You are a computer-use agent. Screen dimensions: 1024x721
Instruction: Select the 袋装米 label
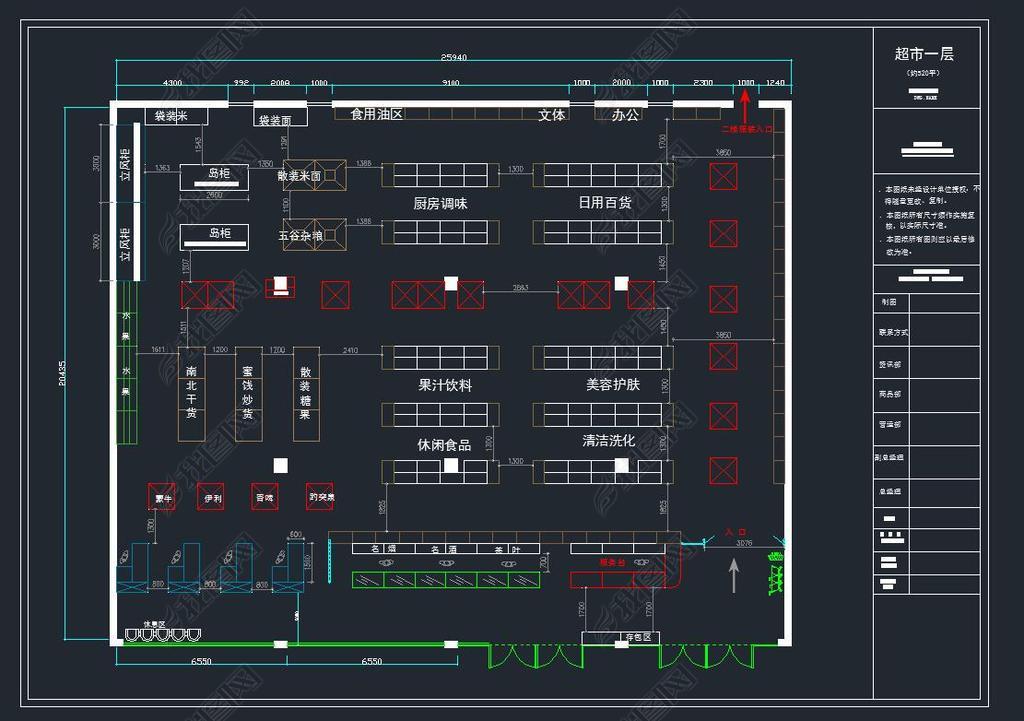pos(170,116)
